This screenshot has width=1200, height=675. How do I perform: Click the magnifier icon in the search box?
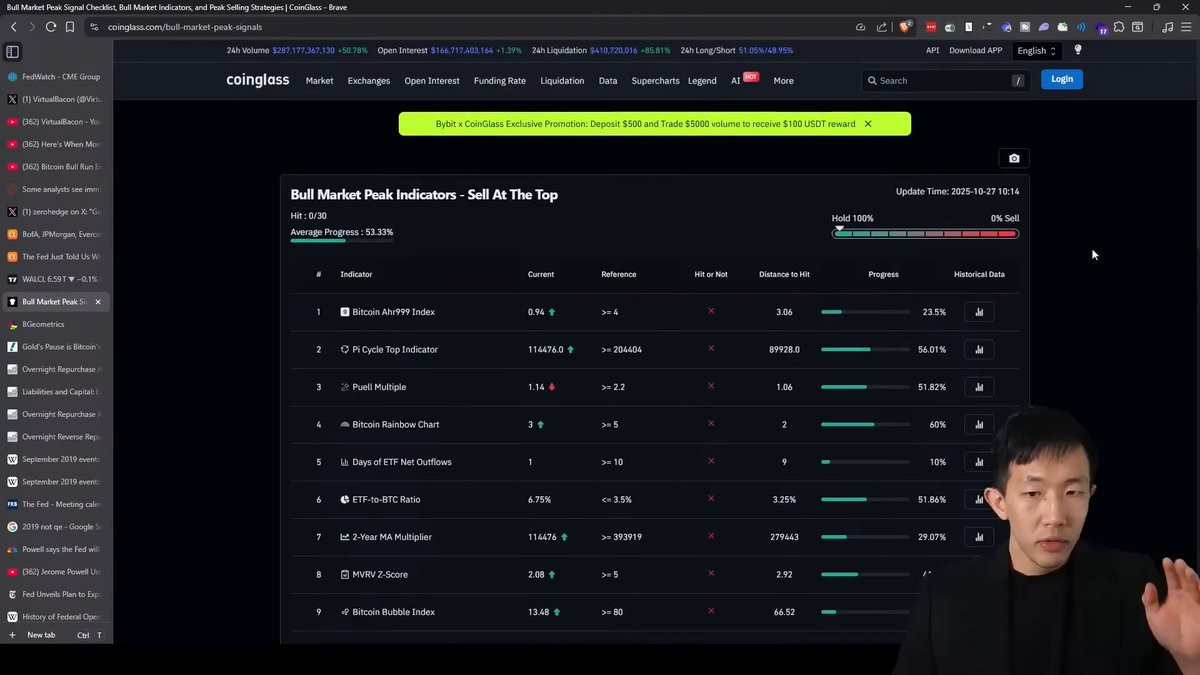pos(872,80)
